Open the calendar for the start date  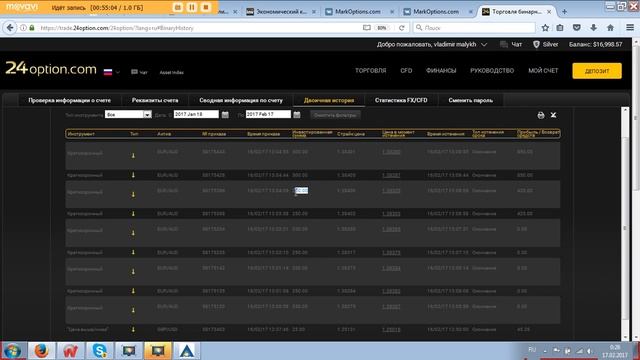[225, 115]
